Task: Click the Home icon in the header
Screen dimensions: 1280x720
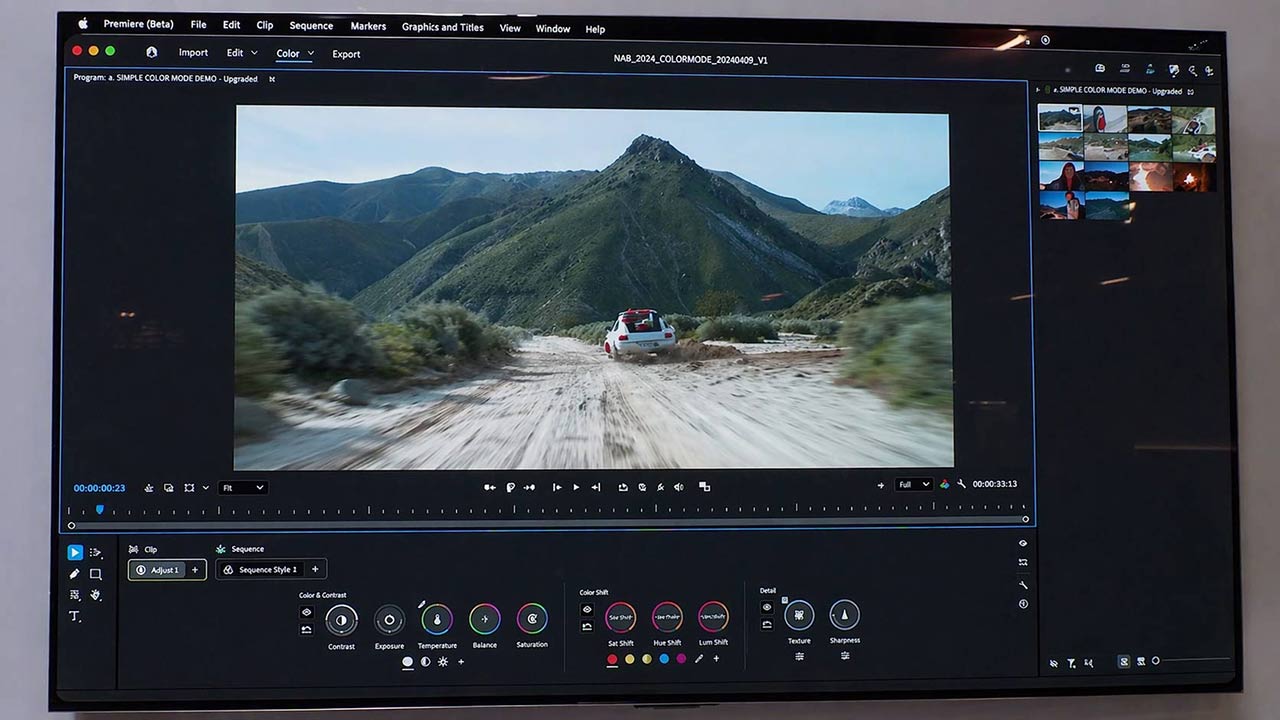Action: [x=152, y=53]
